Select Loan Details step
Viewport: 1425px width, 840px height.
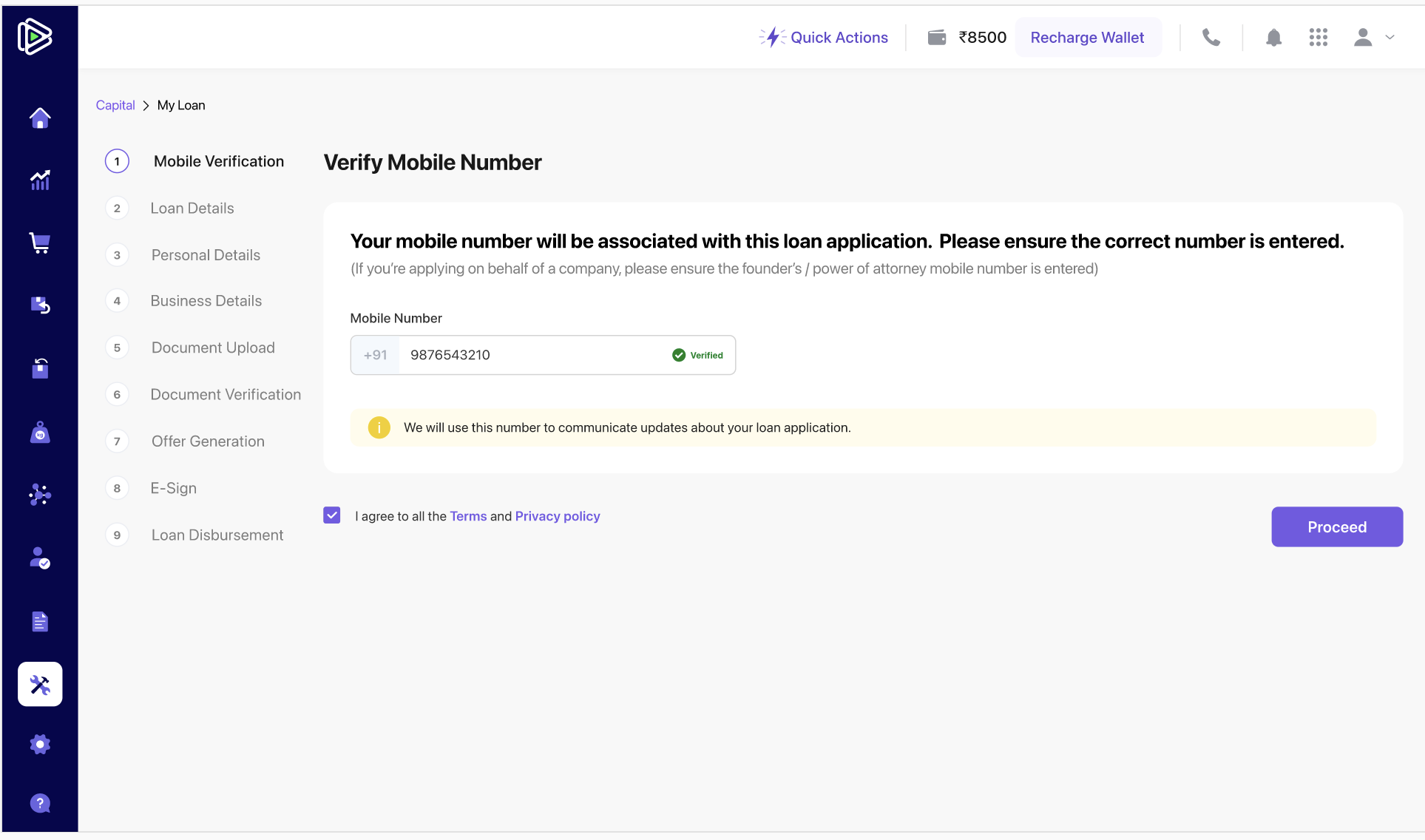click(x=192, y=209)
